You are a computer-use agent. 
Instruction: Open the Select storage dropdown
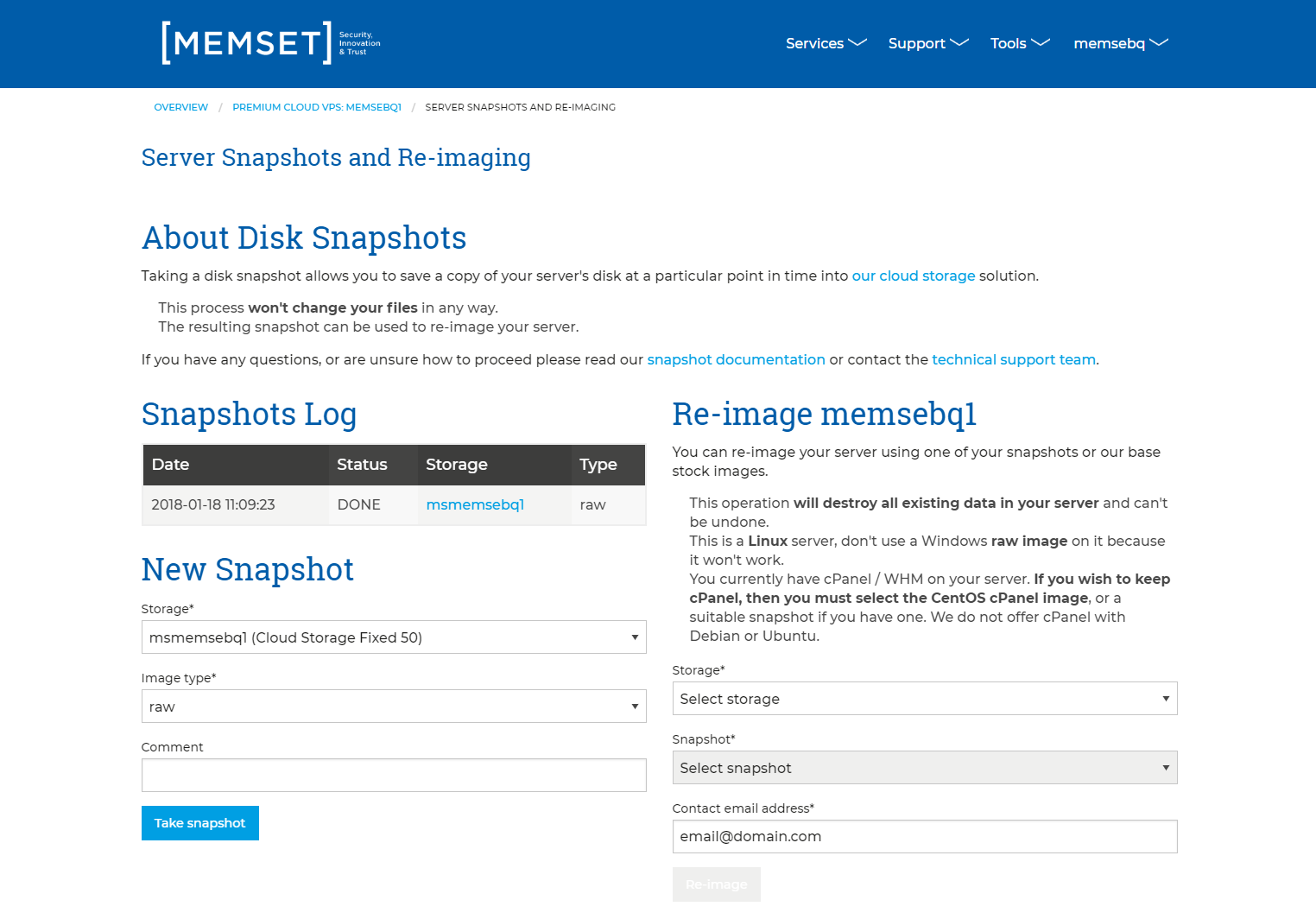click(x=925, y=699)
